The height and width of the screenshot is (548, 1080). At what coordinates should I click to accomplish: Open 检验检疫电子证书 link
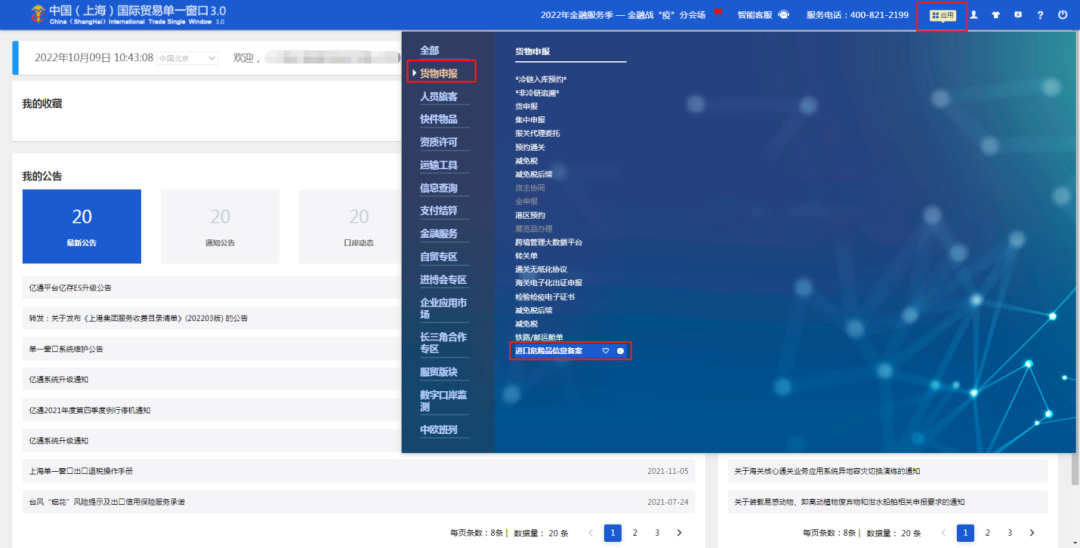click(x=545, y=297)
